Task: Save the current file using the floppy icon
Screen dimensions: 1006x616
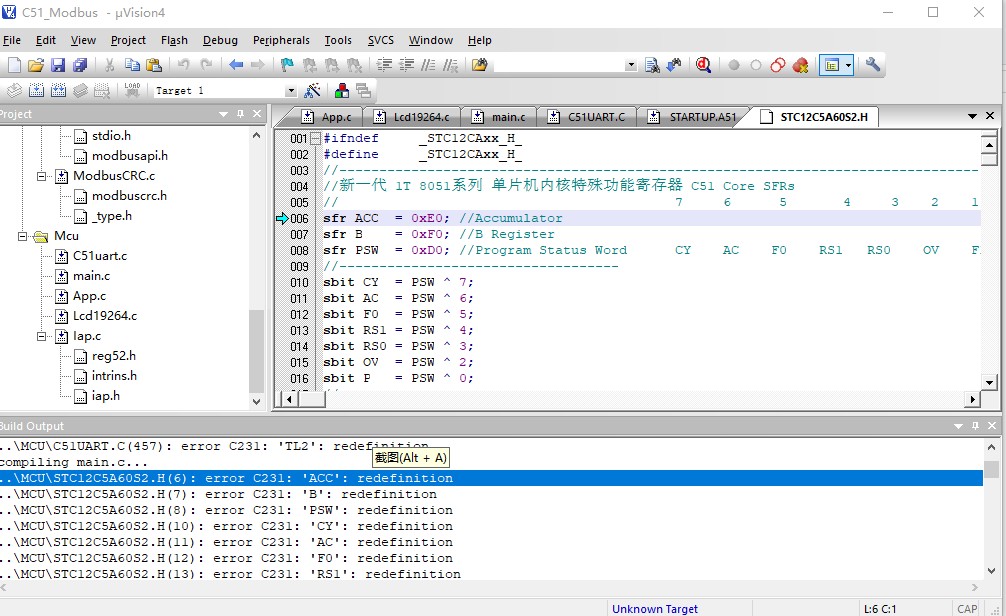Action: (58, 65)
